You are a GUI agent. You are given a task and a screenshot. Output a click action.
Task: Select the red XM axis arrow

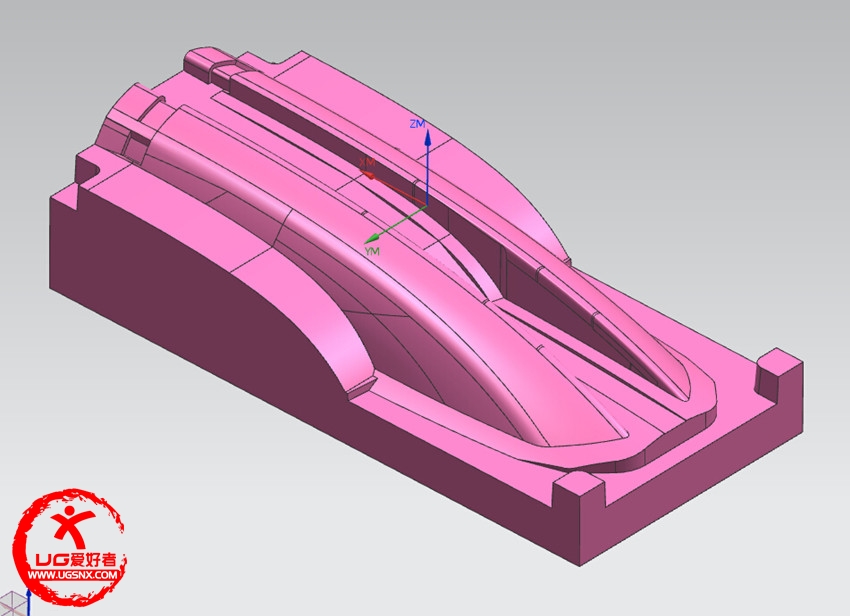(393, 189)
